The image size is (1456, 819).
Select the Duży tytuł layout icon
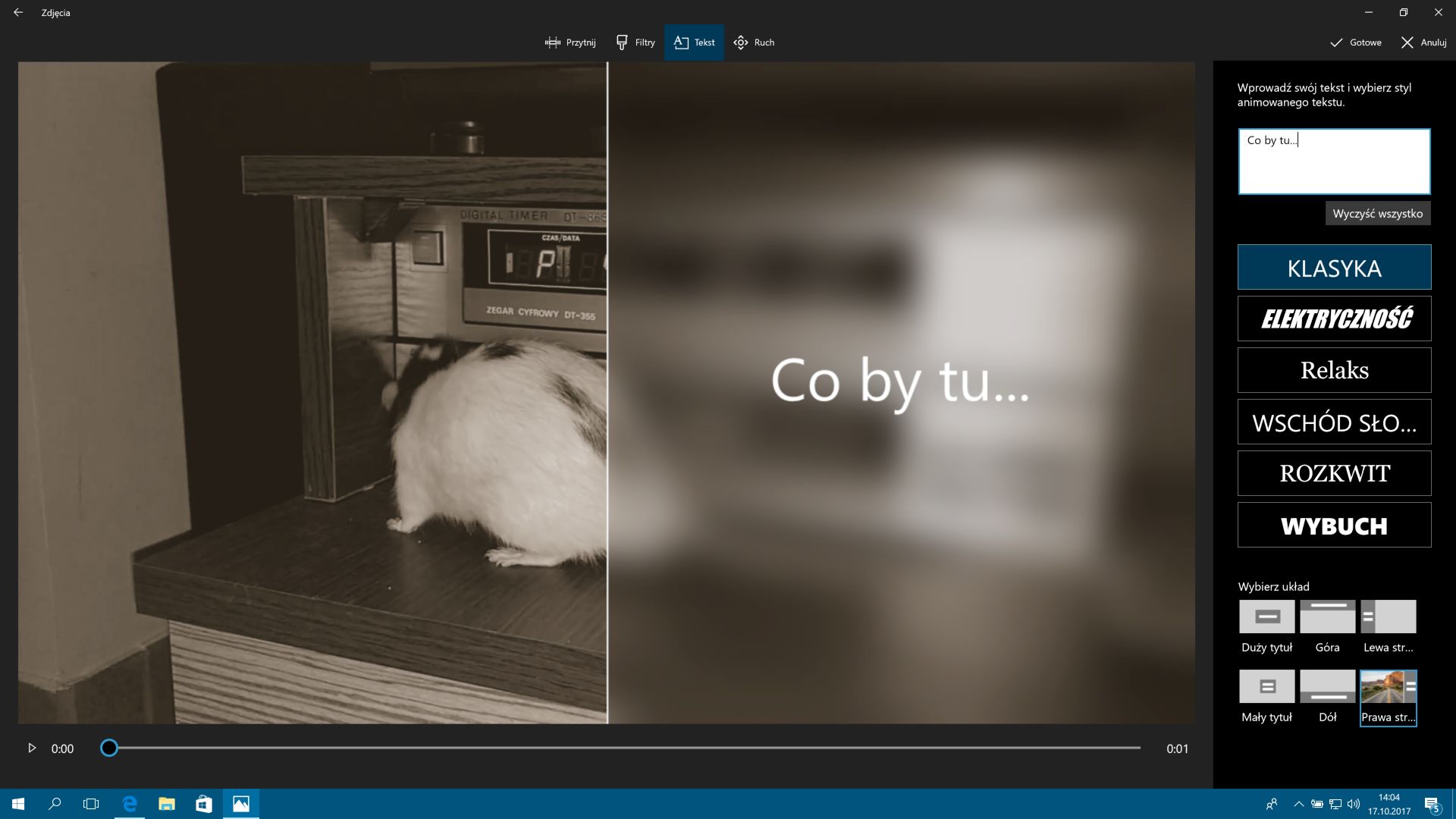click(1266, 617)
